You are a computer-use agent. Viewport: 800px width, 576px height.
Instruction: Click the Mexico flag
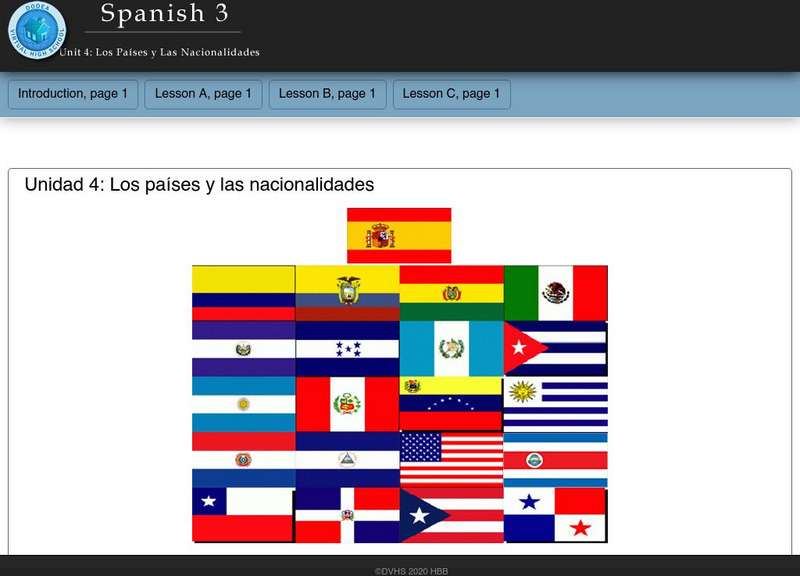(x=556, y=293)
